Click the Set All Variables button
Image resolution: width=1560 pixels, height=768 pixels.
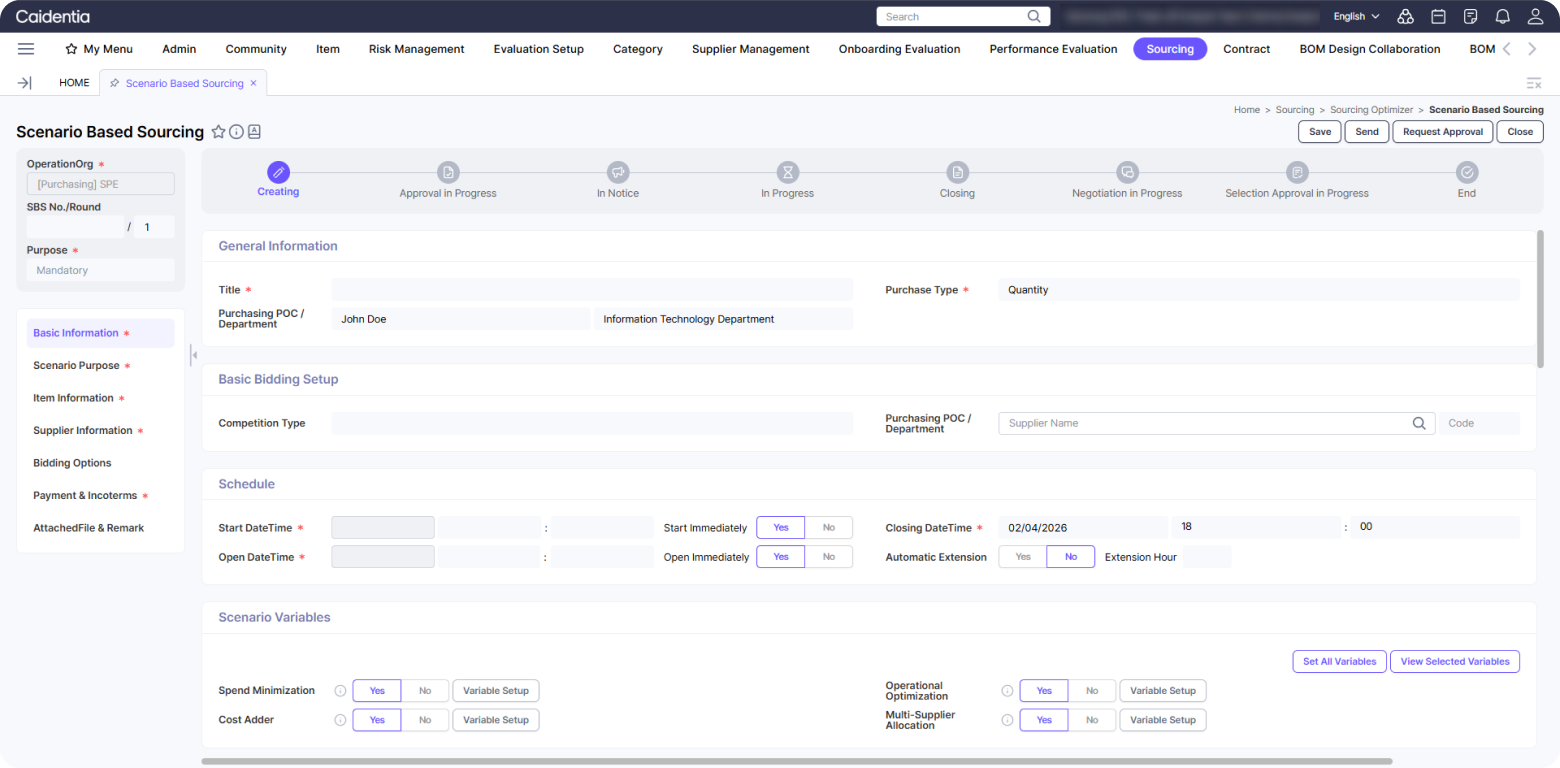coord(1339,662)
